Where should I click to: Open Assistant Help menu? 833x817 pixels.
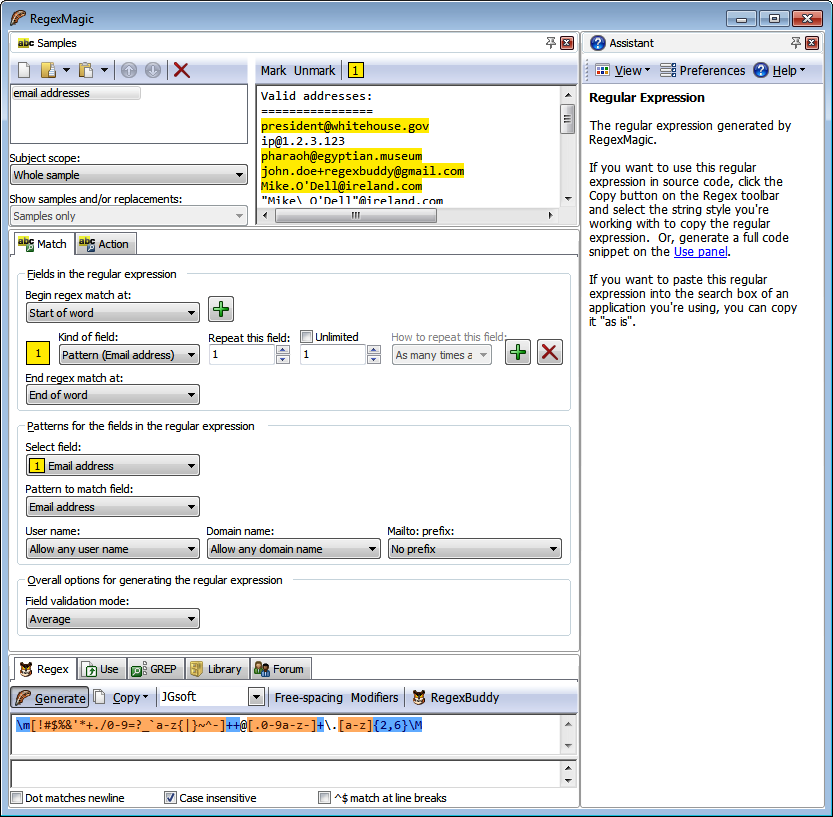coord(779,71)
